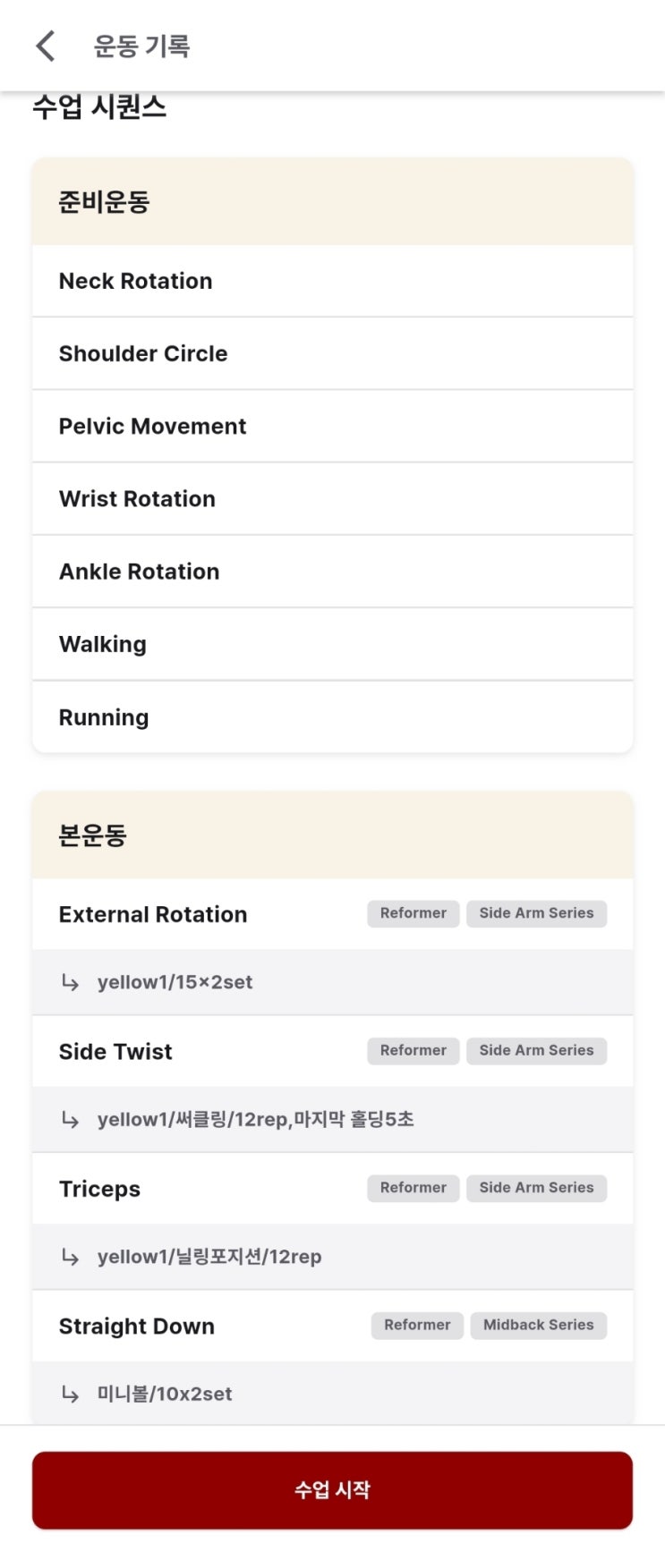Open the Shoulder Circle exercise row
This screenshot has height=1568, width=665.
click(x=143, y=353)
